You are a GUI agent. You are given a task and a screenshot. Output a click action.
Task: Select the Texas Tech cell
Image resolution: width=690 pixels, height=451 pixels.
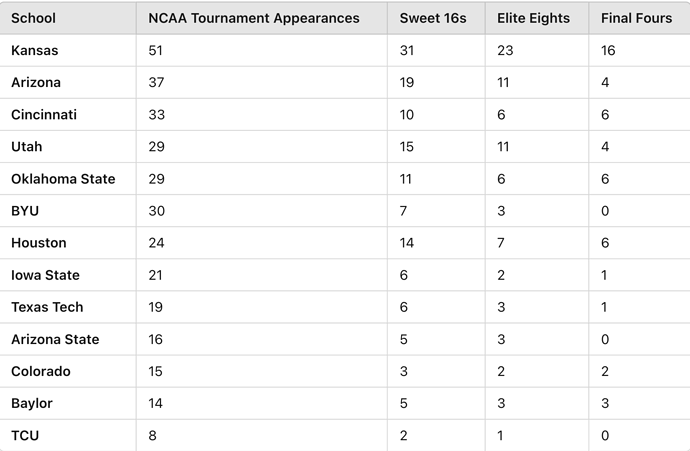pos(47,307)
